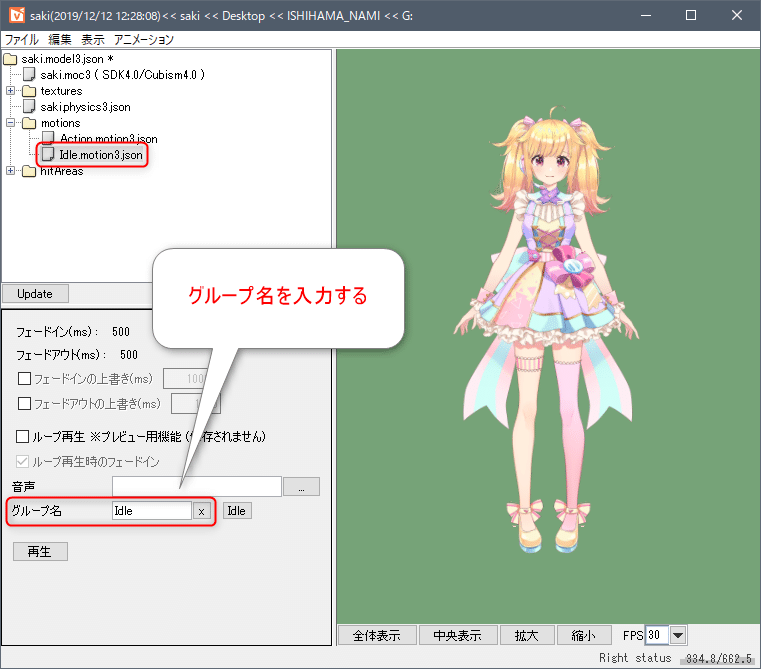The image size is (761, 669).
Task: Click the hitAreas folder icon
Action: pos(29,171)
